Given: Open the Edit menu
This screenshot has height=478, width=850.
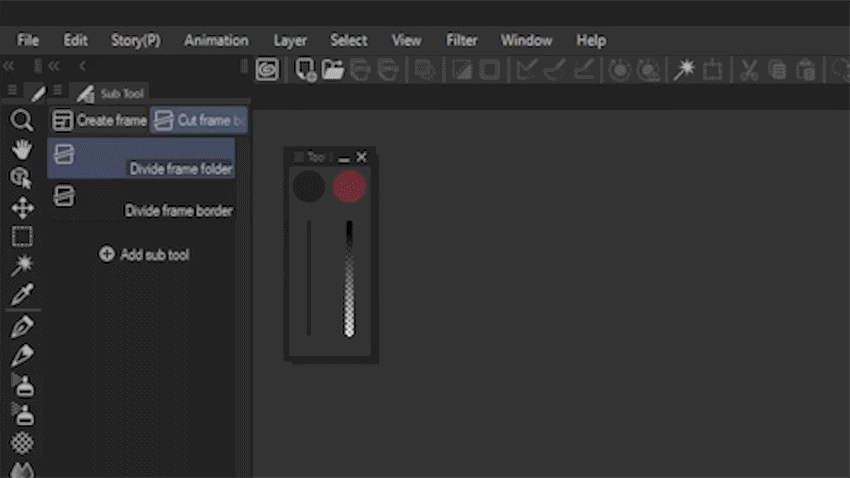Looking at the screenshot, I should tap(75, 41).
